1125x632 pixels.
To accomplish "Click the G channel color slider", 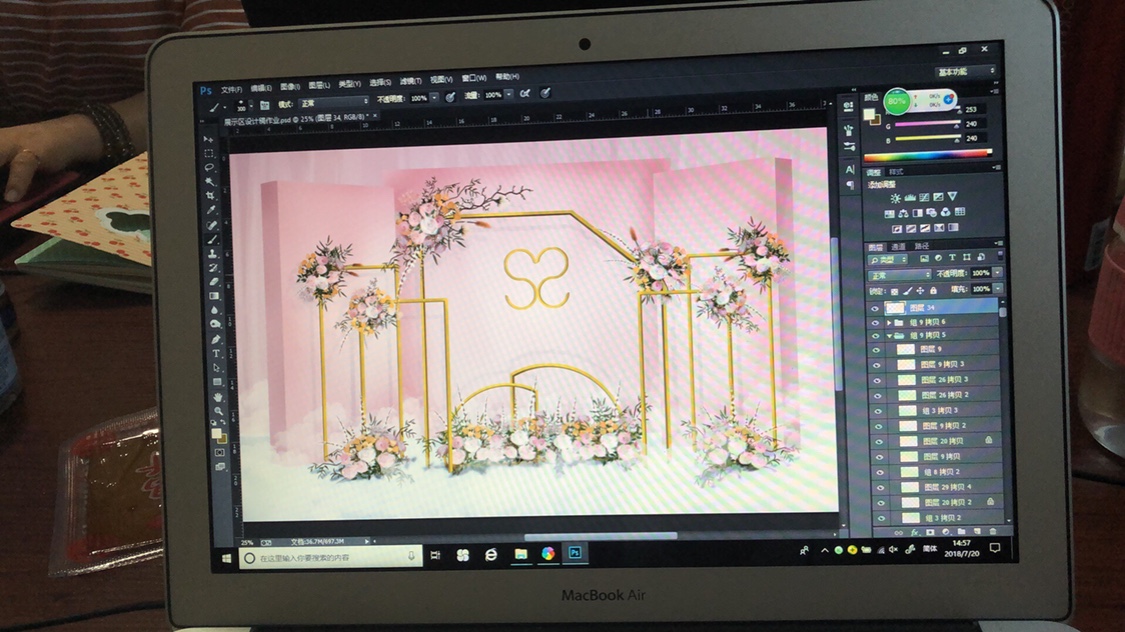I will tap(927, 125).
